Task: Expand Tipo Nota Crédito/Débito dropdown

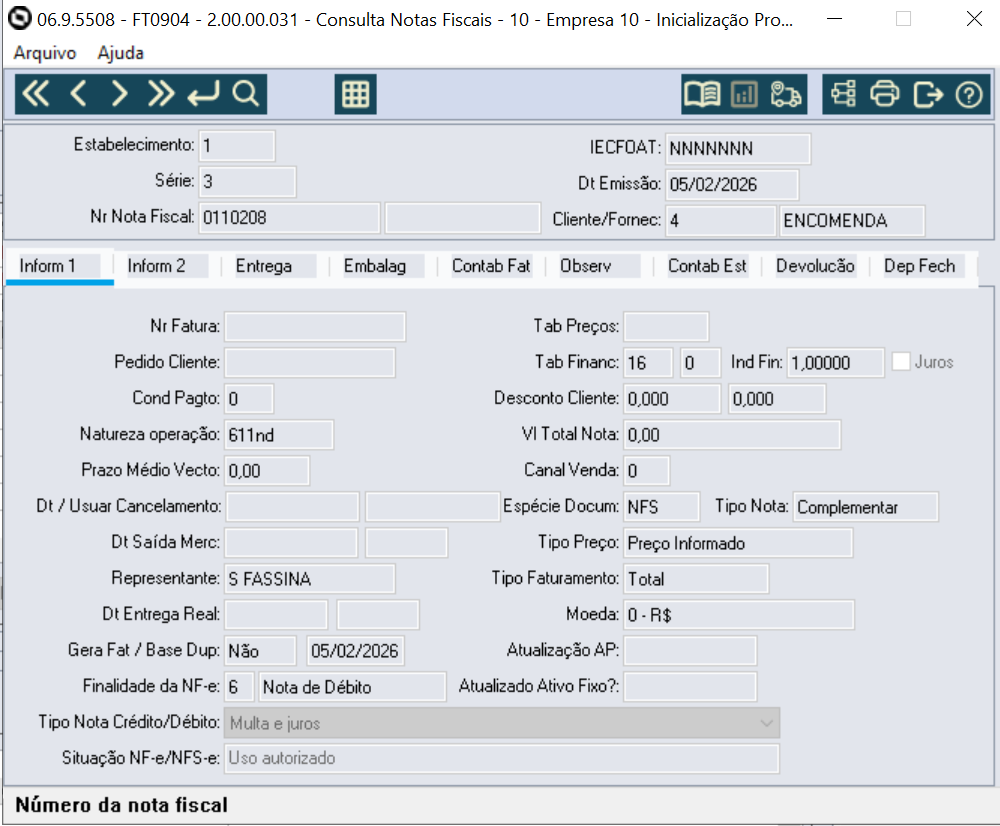Action: pos(766,723)
